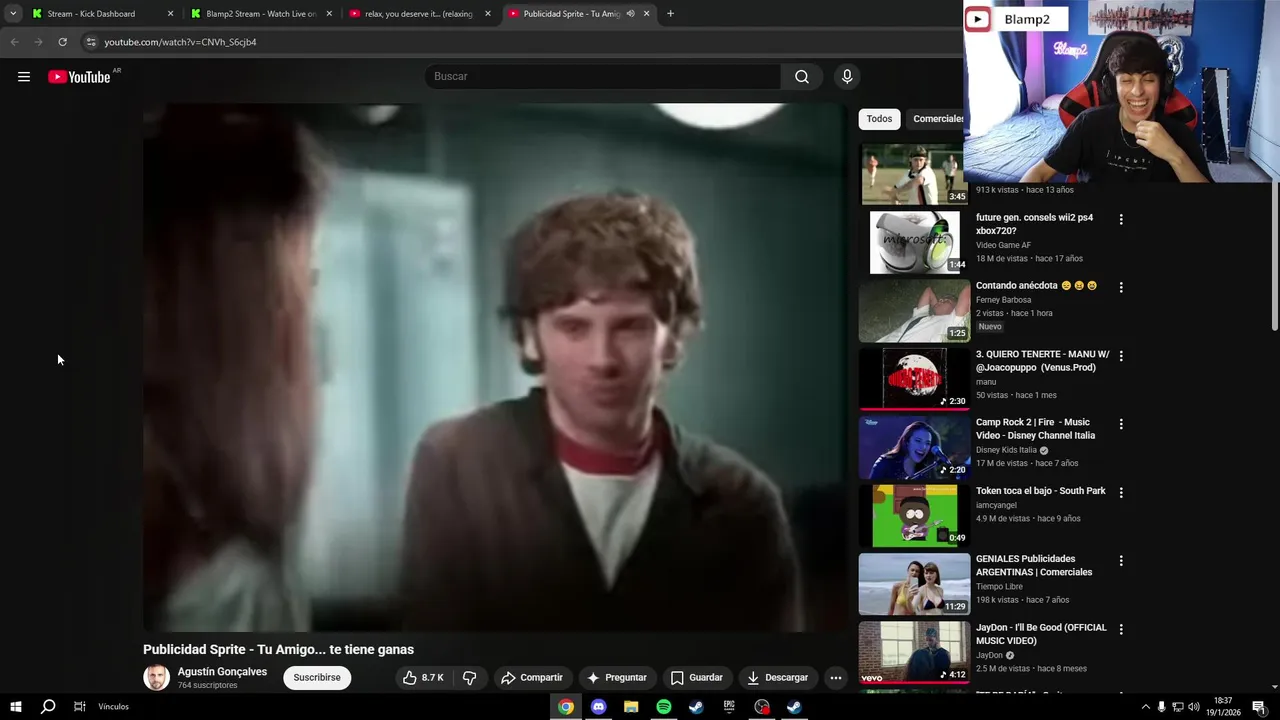
Task: Reload the page
Action: click(x=62, y=42)
